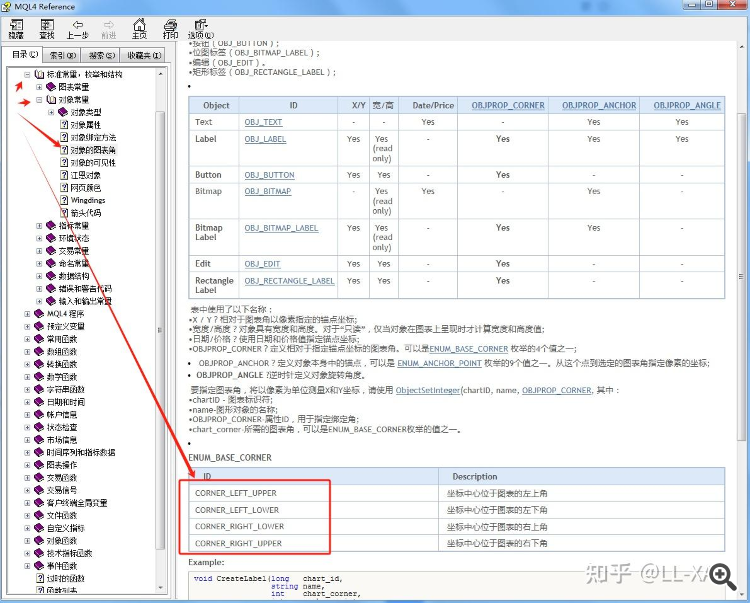Go back with the 上一步 toolbar icon
Screen dimensions: 750x603
point(77,29)
